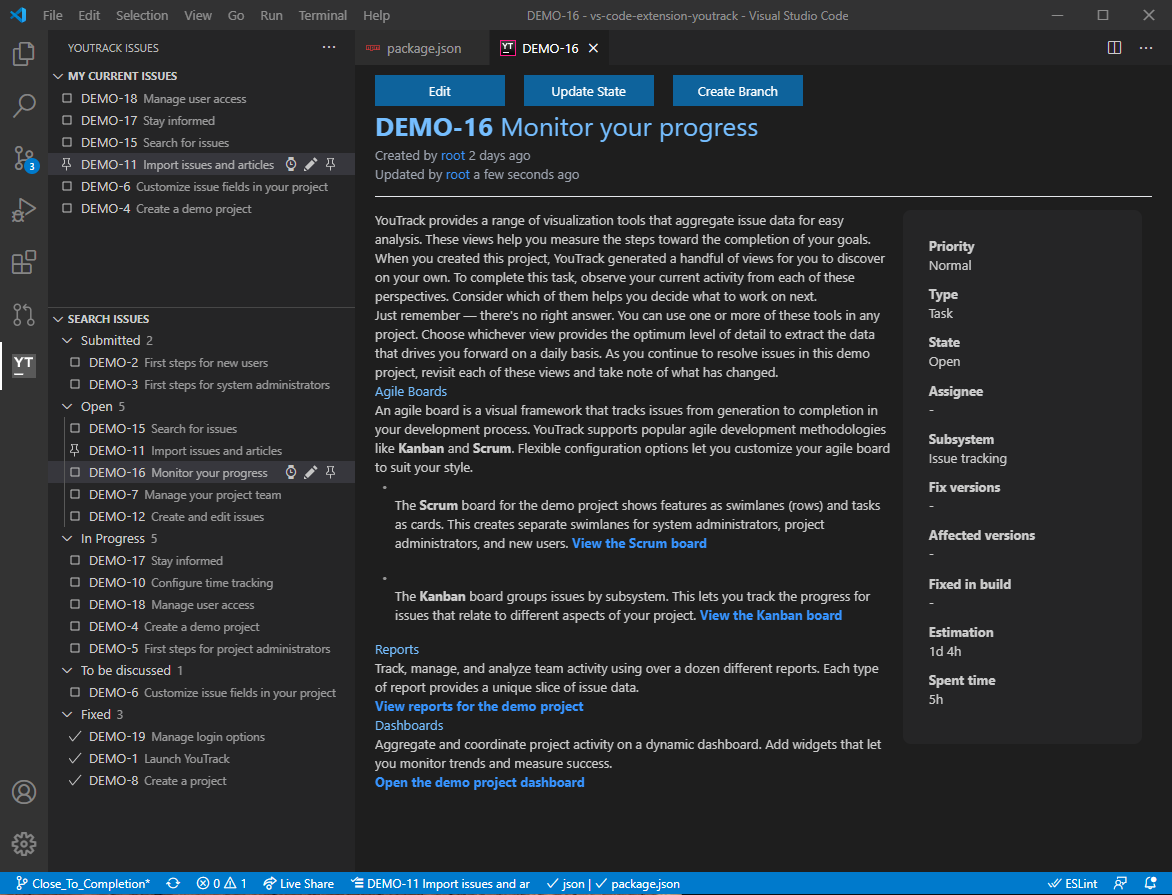Select DEMO-12 Create and edit issues
The image size is (1172, 895).
click(201, 517)
